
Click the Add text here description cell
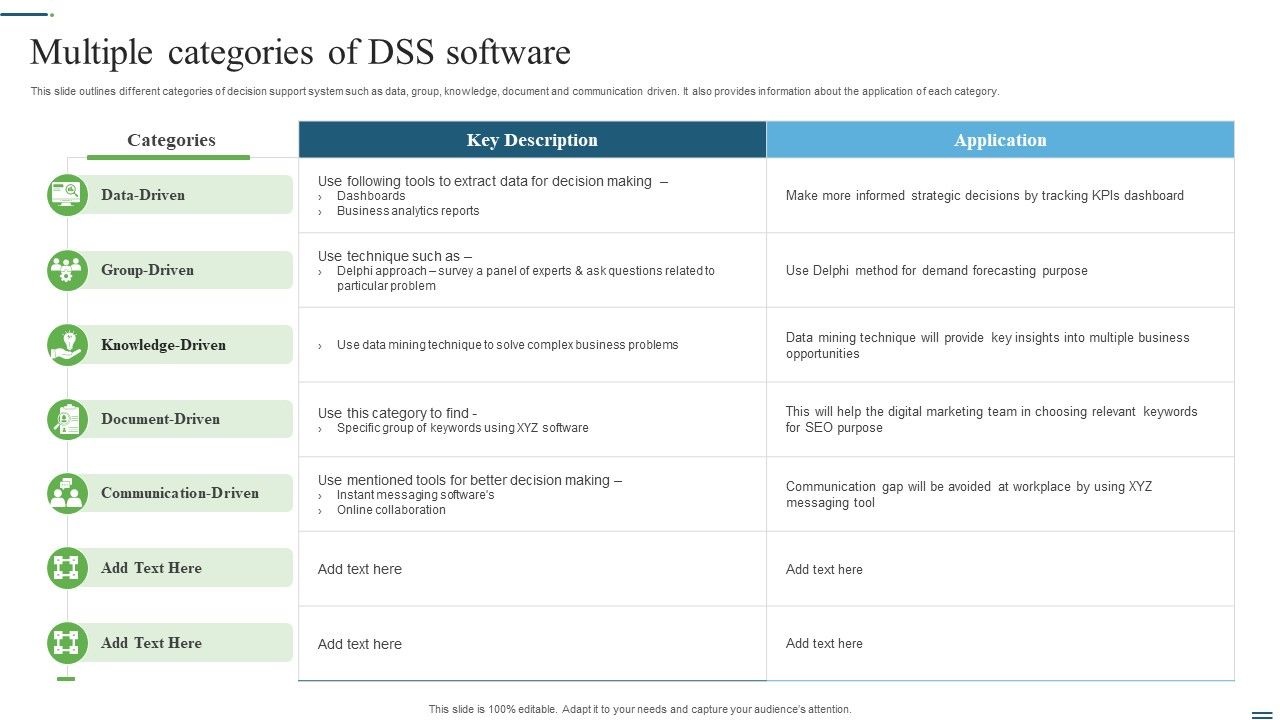point(359,568)
